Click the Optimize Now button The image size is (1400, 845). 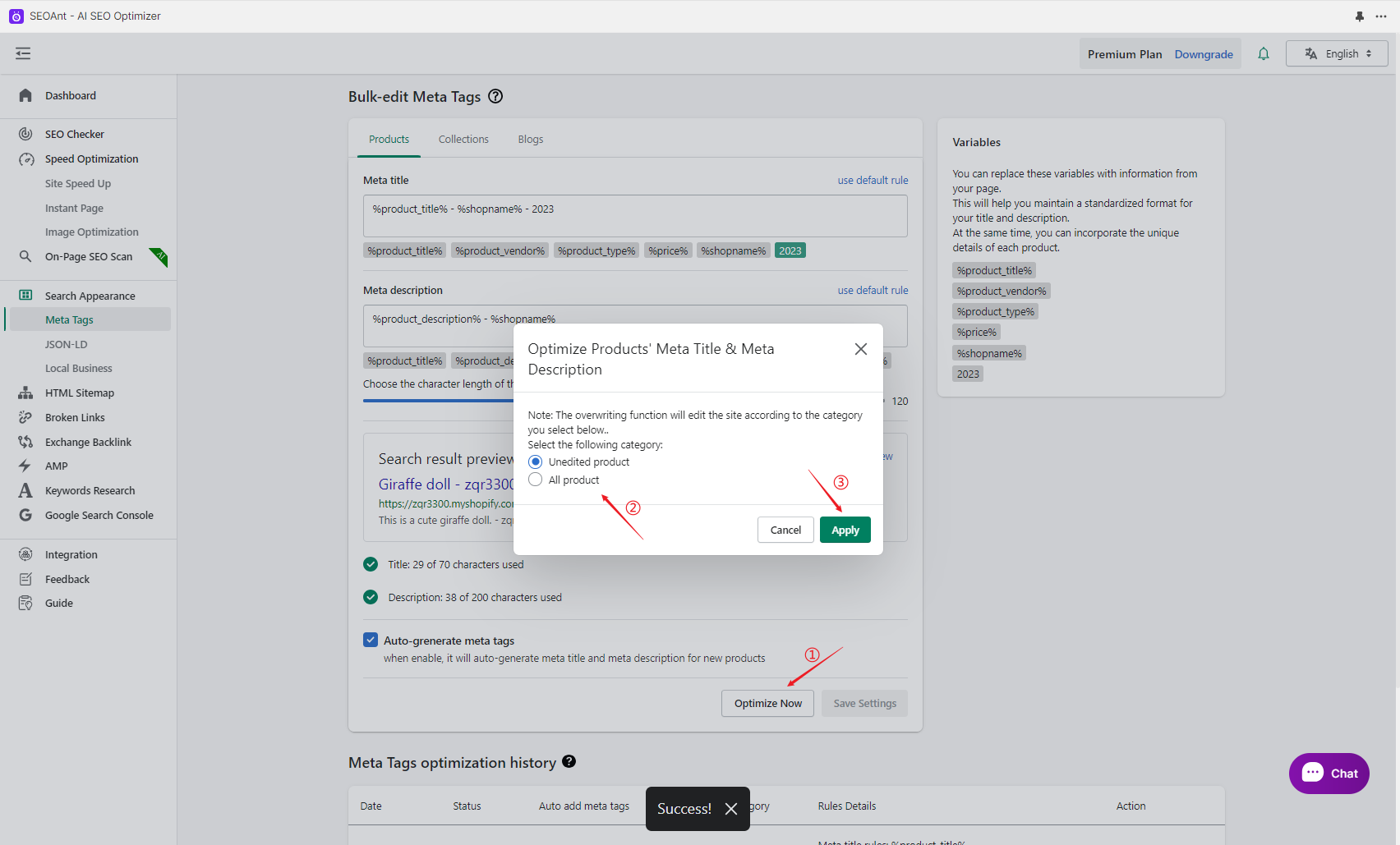click(767, 703)
